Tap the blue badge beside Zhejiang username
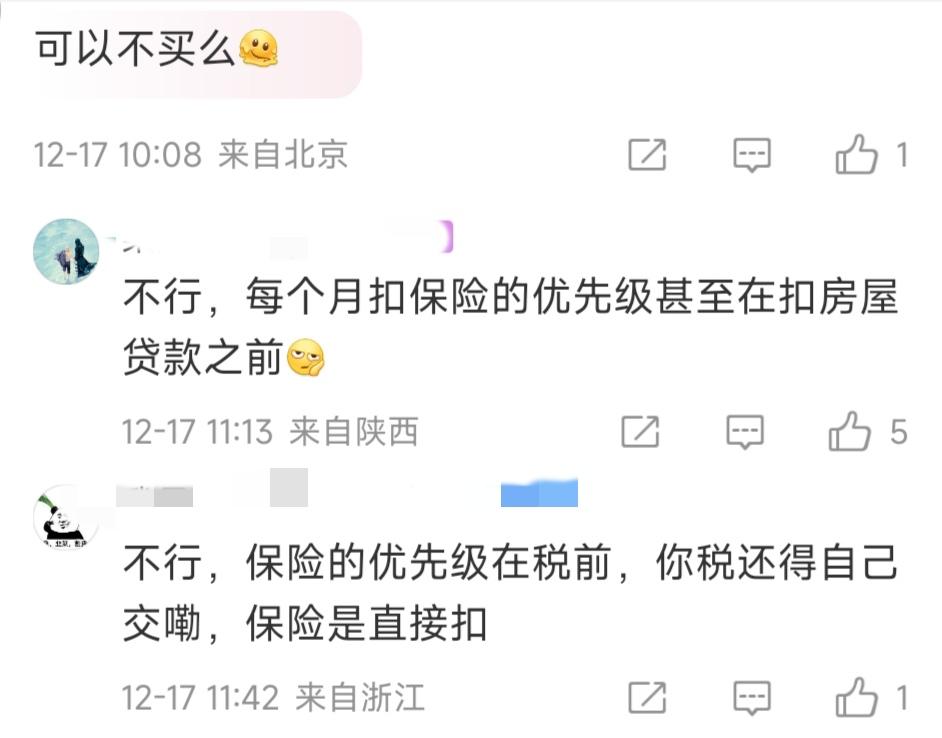This screenshot has width=942, height=738. point(539,492)
